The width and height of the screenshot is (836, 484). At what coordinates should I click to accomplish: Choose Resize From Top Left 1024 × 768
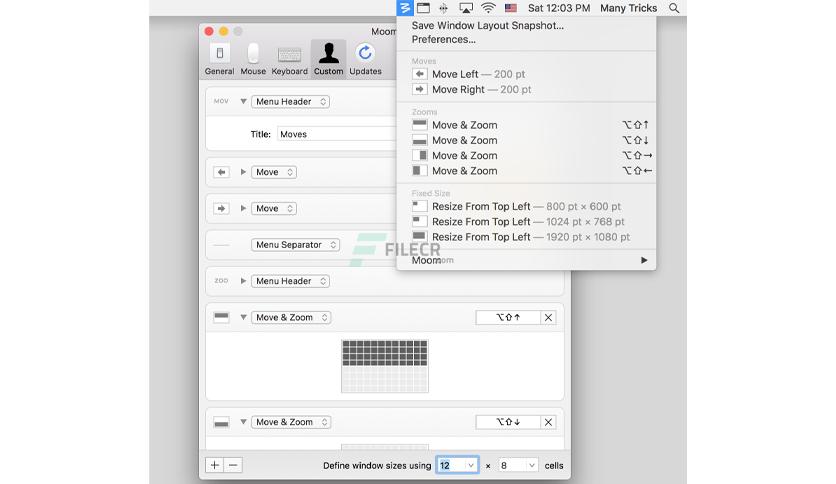[526, 222]
